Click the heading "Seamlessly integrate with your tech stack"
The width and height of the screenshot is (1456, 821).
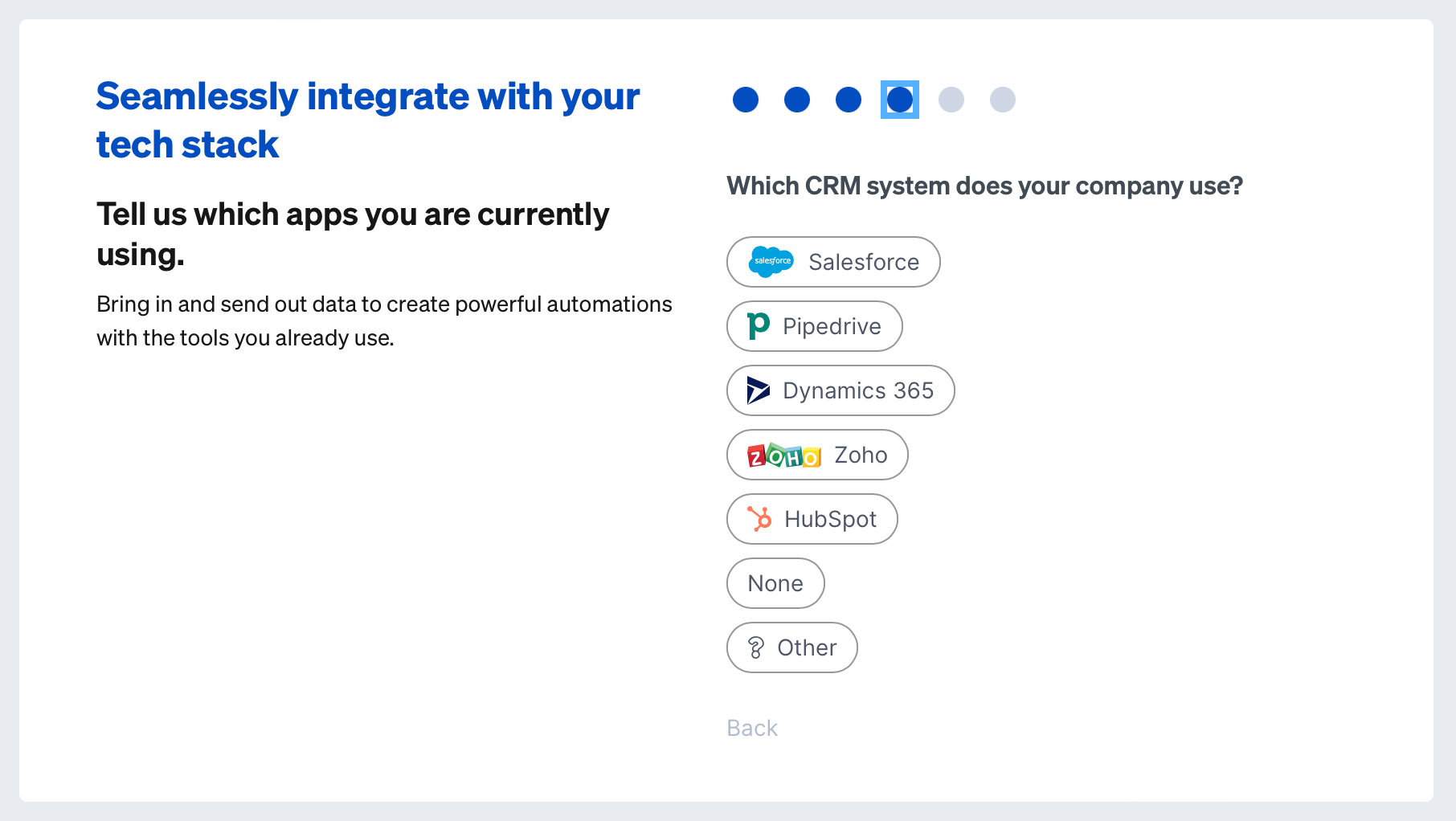coord(368,120)
